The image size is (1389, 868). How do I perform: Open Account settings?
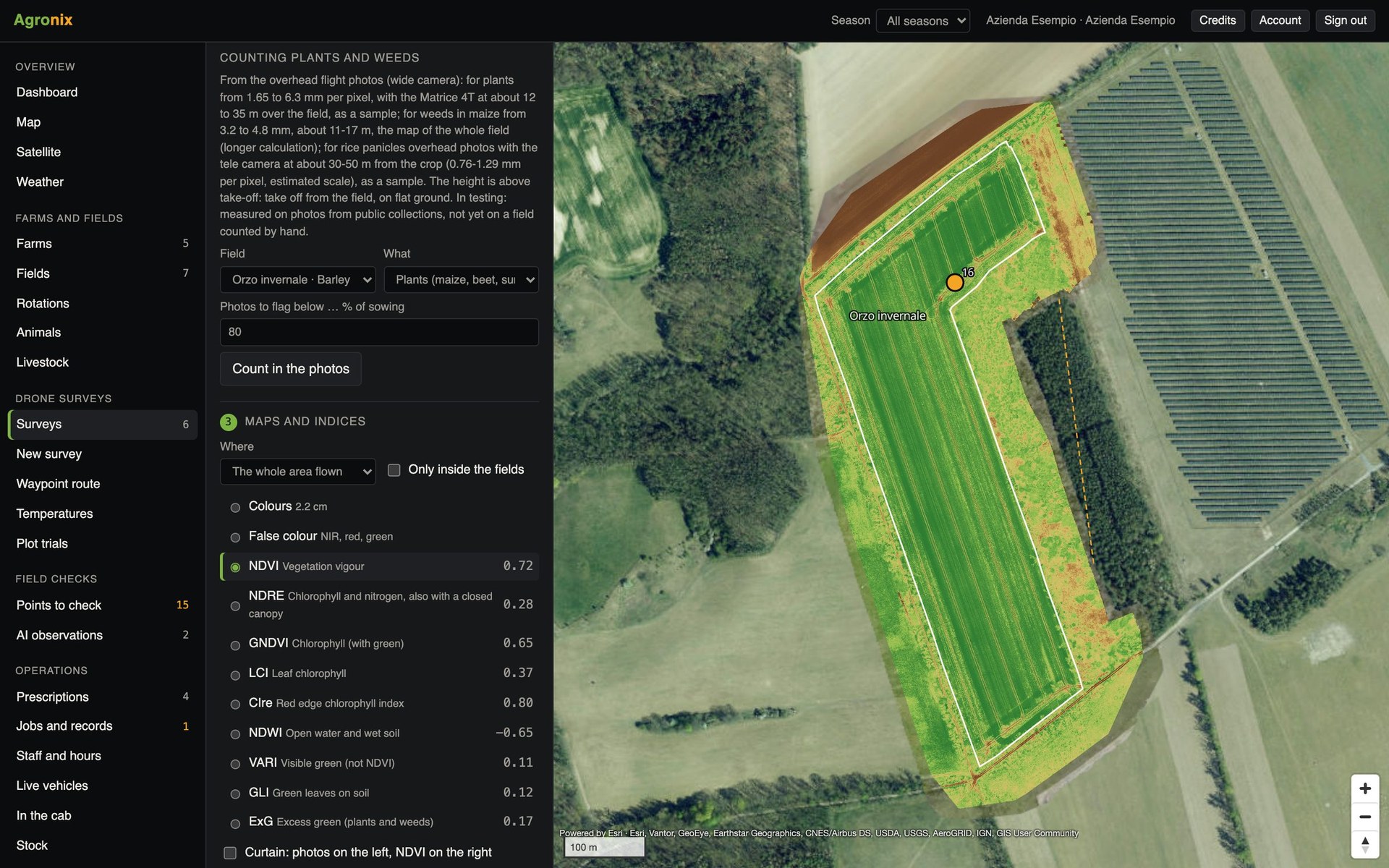click(x=1280, y=20)
